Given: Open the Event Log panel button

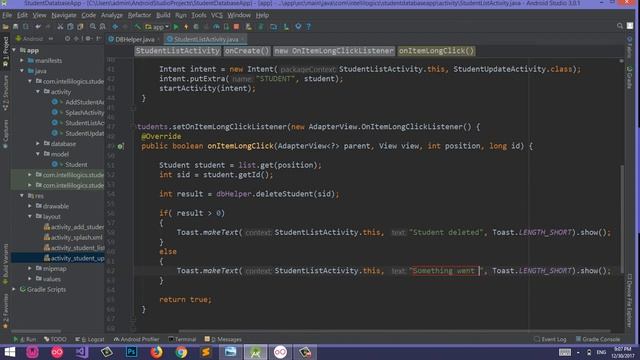Looking at the screenshot, I should tap(550, 339).
